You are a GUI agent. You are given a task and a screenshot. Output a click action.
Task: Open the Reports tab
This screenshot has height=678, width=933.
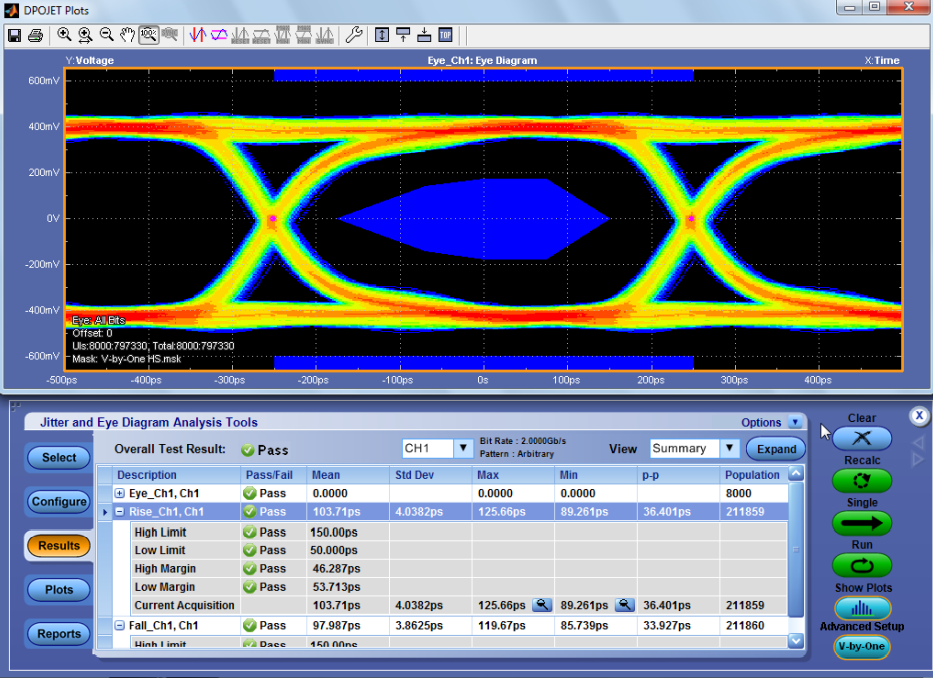(59, 634)
